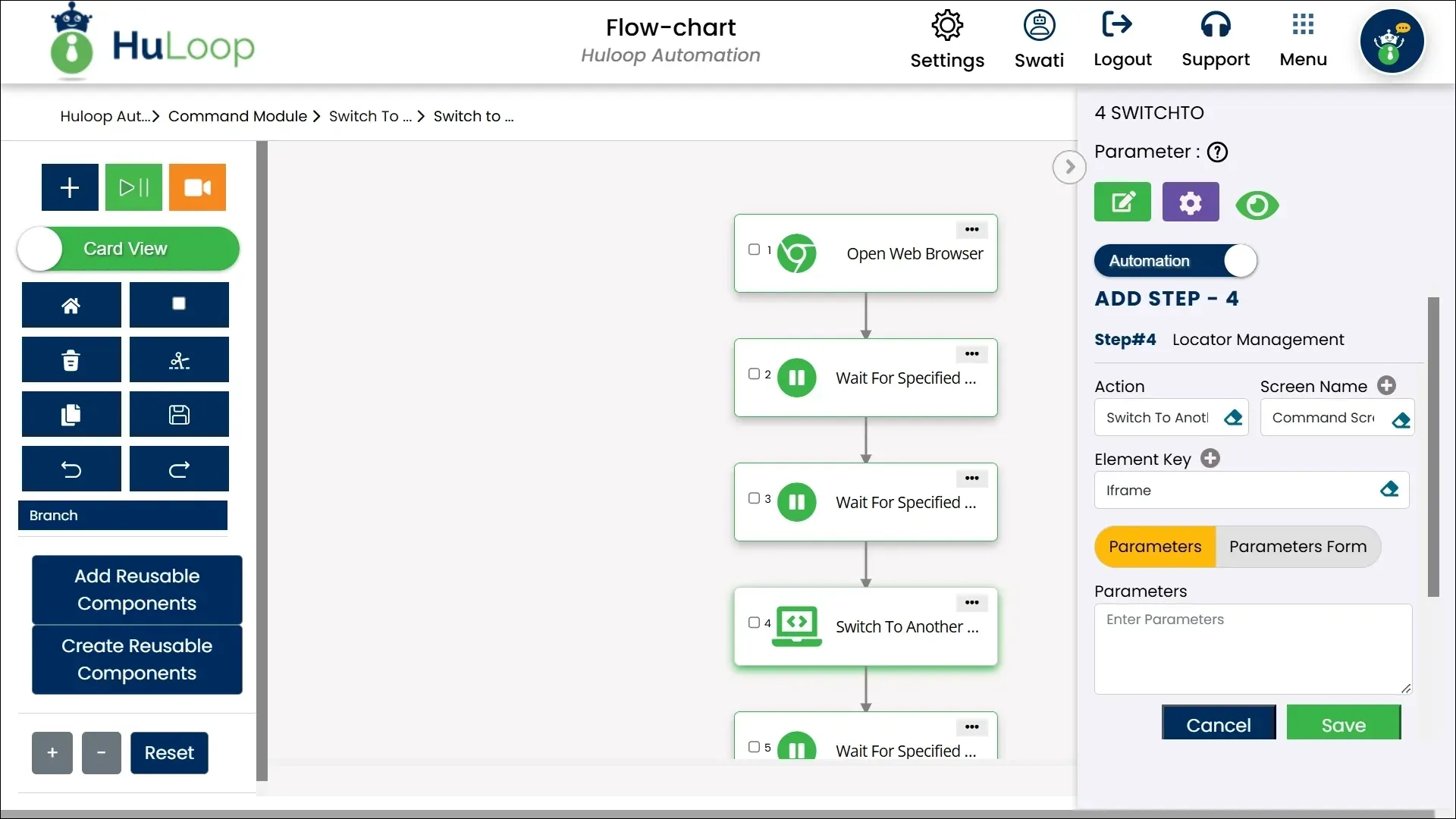Collapse the right panel with chevron arrow

(x=1069, y=167)
